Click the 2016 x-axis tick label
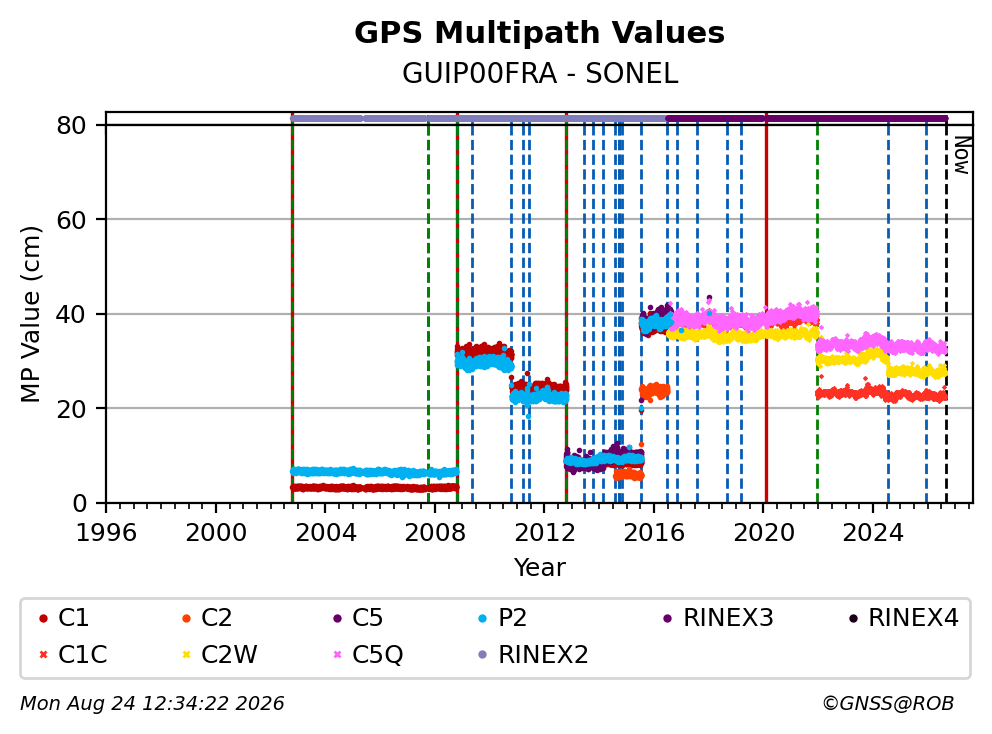This screenshot has height=734, width=992. 654,533
